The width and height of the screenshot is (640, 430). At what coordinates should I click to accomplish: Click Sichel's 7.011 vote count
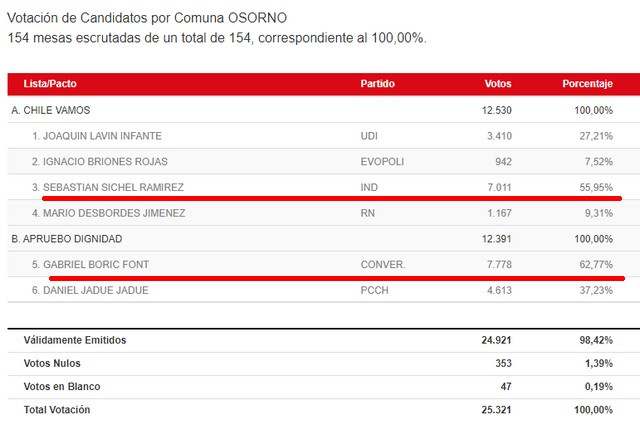click(x=499, y=187)
